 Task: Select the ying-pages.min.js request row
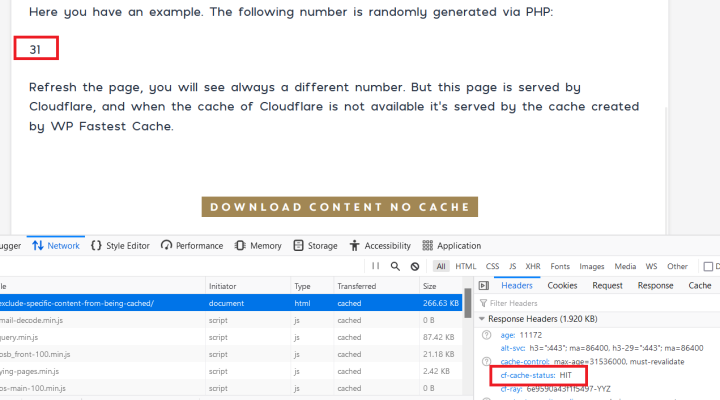tap(231, 371)
